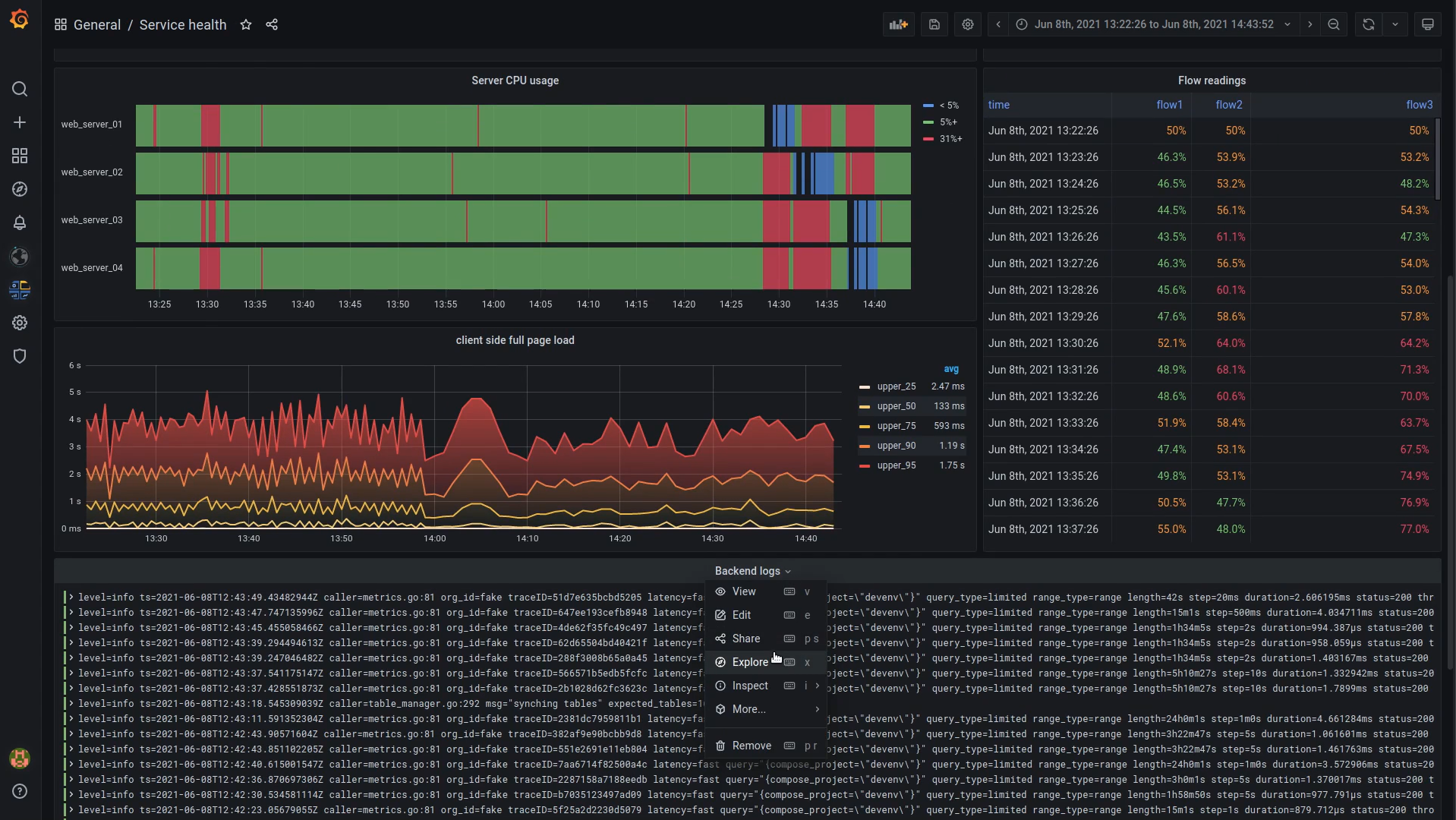
Task: Expand the refresh interval dropdown arrow
Action: click(1395, 24)
